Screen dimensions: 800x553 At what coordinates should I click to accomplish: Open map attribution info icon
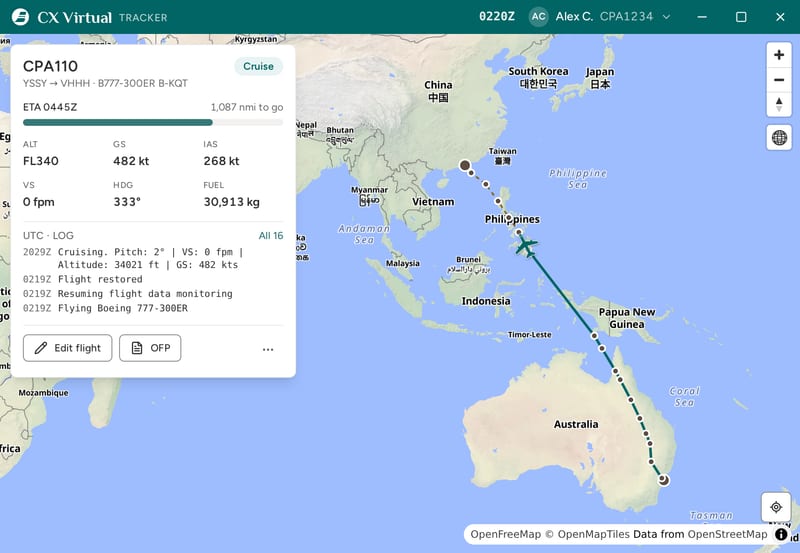click(x=781, y=534)
